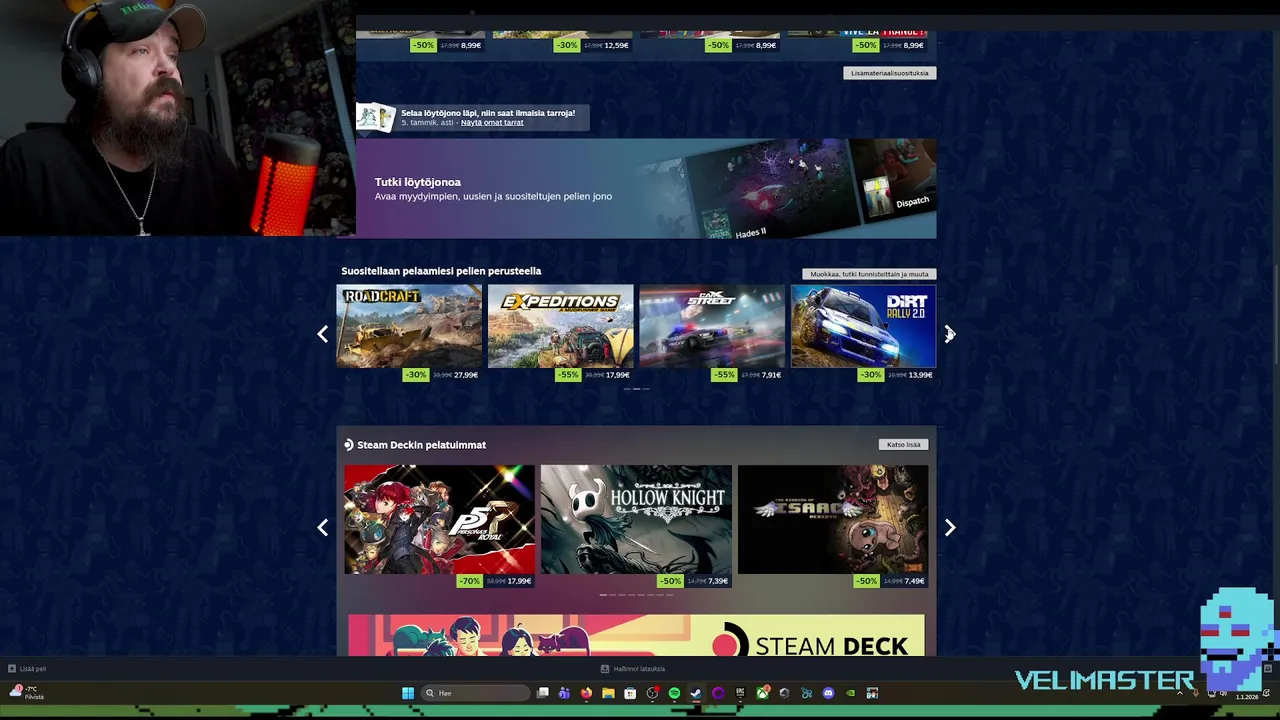1280x720 pixels.
Task: Click the 13,99€ price under DiRT Rally 2.0
Action: 920,375
